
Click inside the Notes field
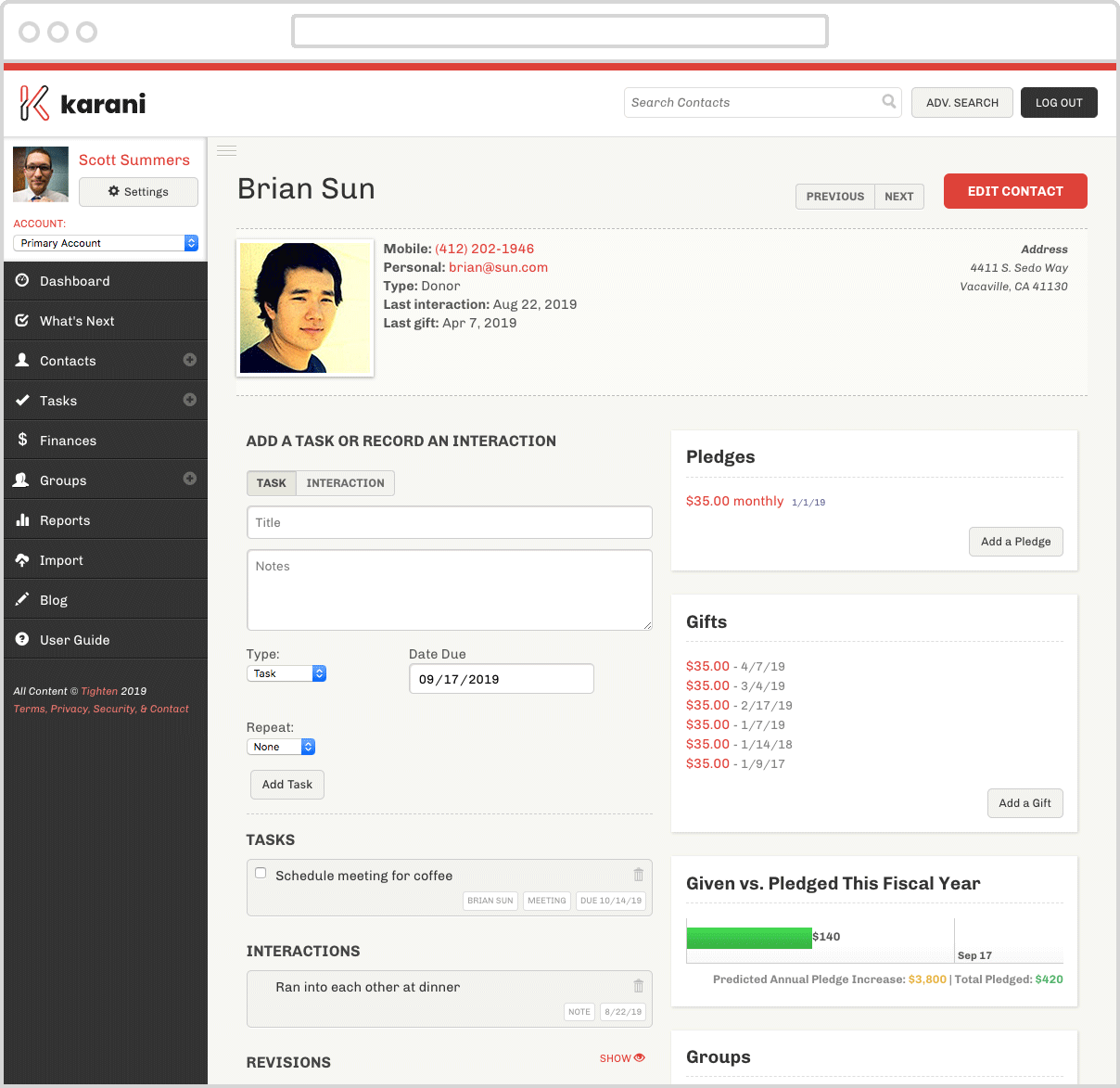(449, 589)
